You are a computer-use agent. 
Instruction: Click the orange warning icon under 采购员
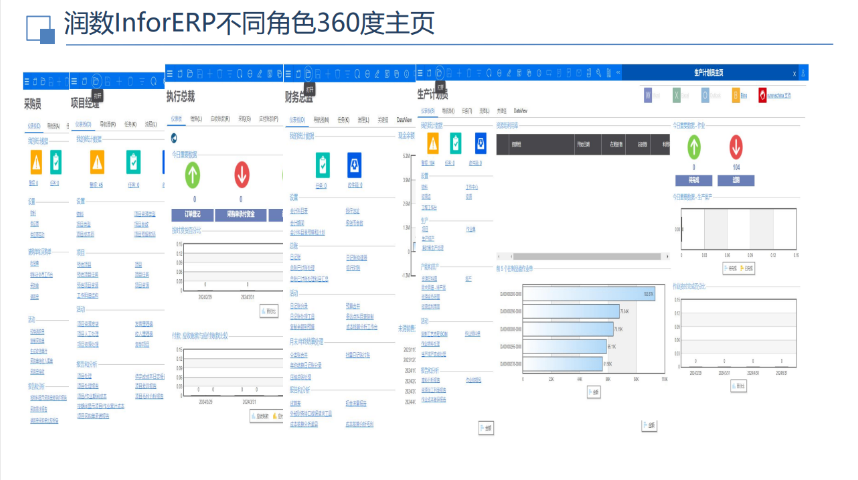pyautogui.click(x=35, y=162)
